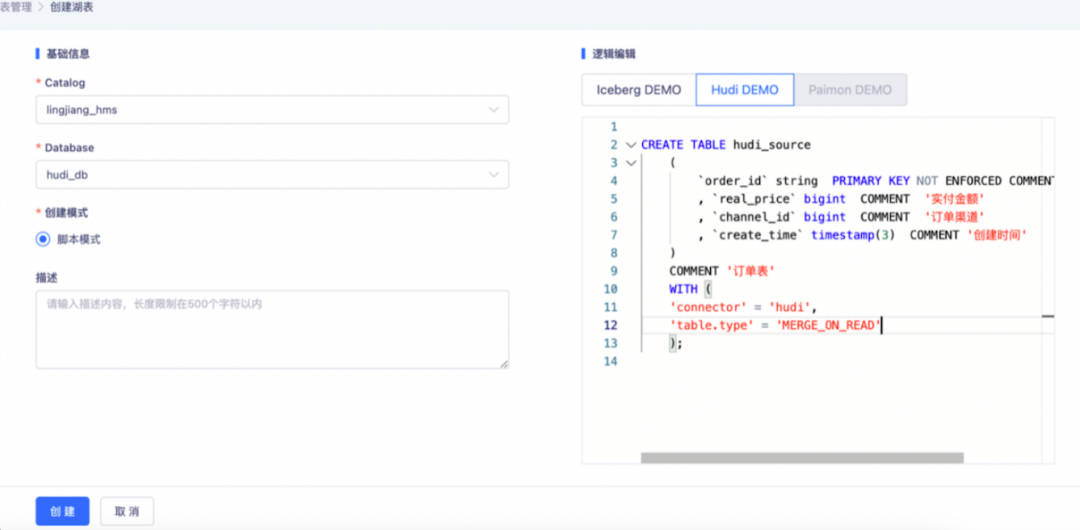
Task: Click the COMMENT '订单表' code line
Action: point(723,271)
